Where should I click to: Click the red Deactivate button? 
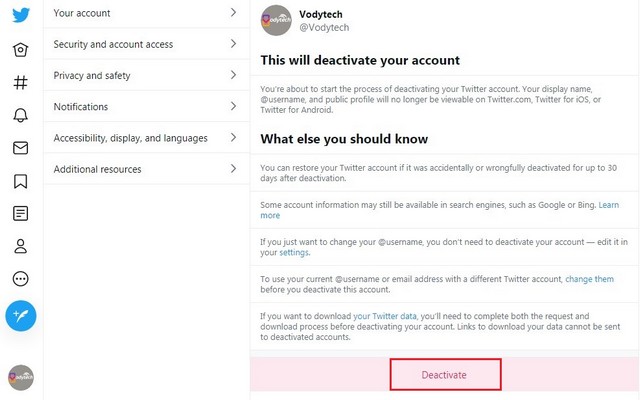click(445, 374)
